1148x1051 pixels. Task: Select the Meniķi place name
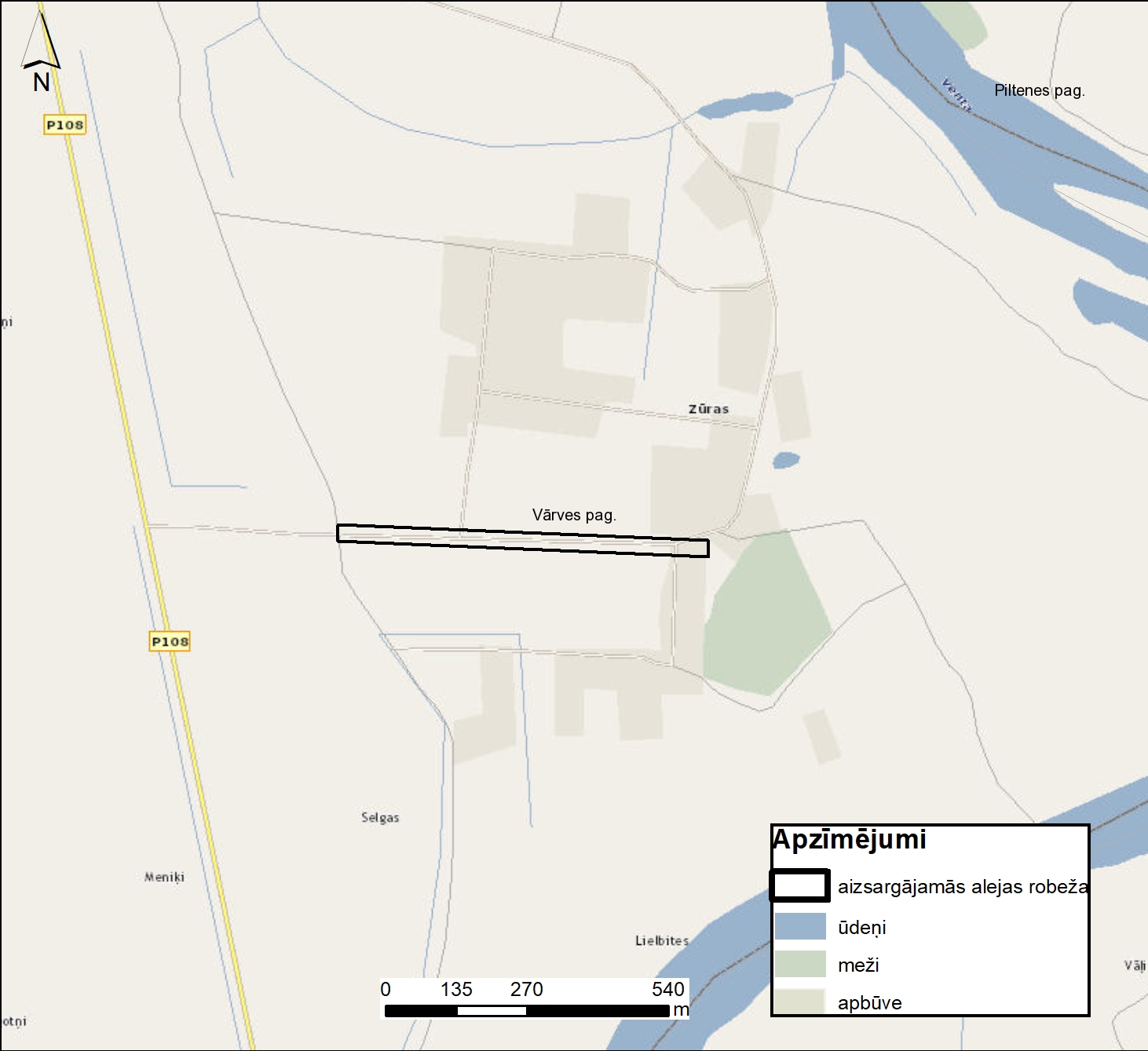[x=164, y=877]
